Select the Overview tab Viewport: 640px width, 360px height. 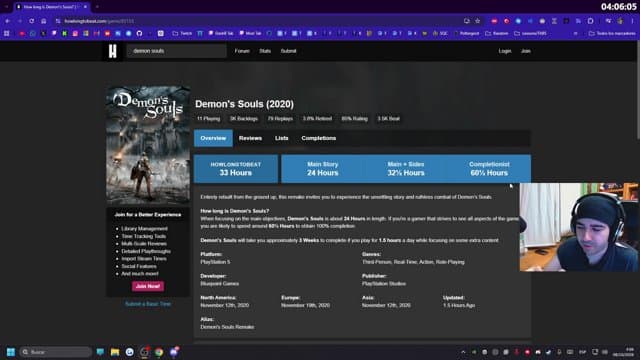213,138
